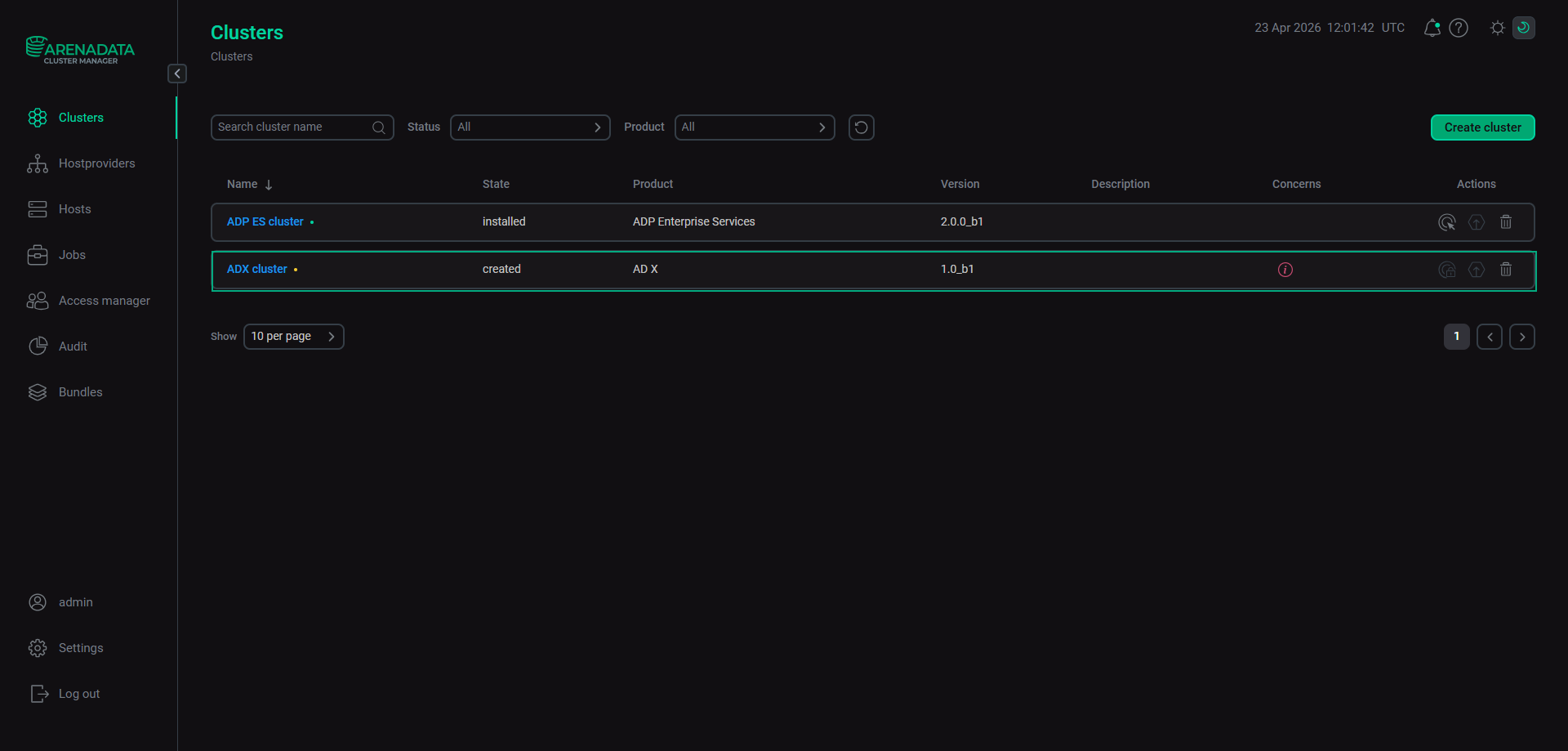Click the 'AD X' product cell
1568x751 pixels.
645,270
